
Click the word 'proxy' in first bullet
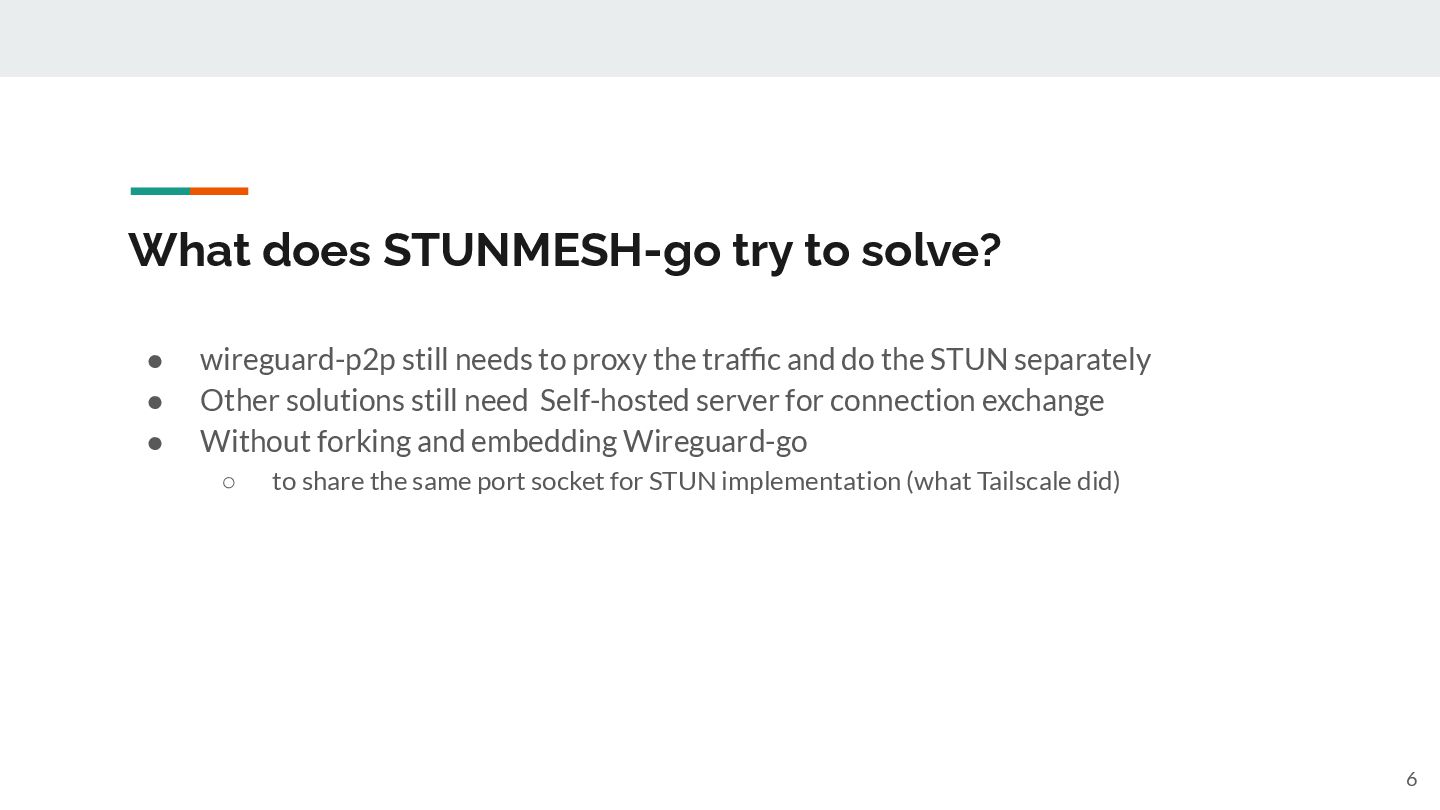pos(610,360)
